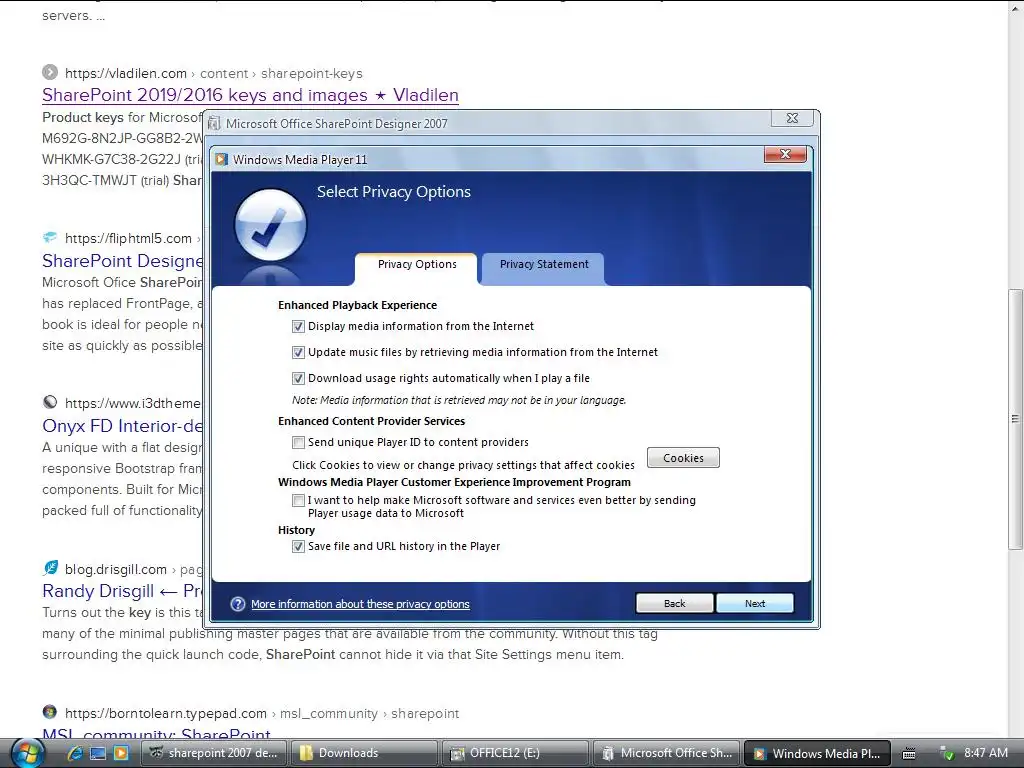Image resolution: width=1024 pixels, height=768 pixels.
Task: Open the Windows Start orb
Action: click(x=26, y=753)
